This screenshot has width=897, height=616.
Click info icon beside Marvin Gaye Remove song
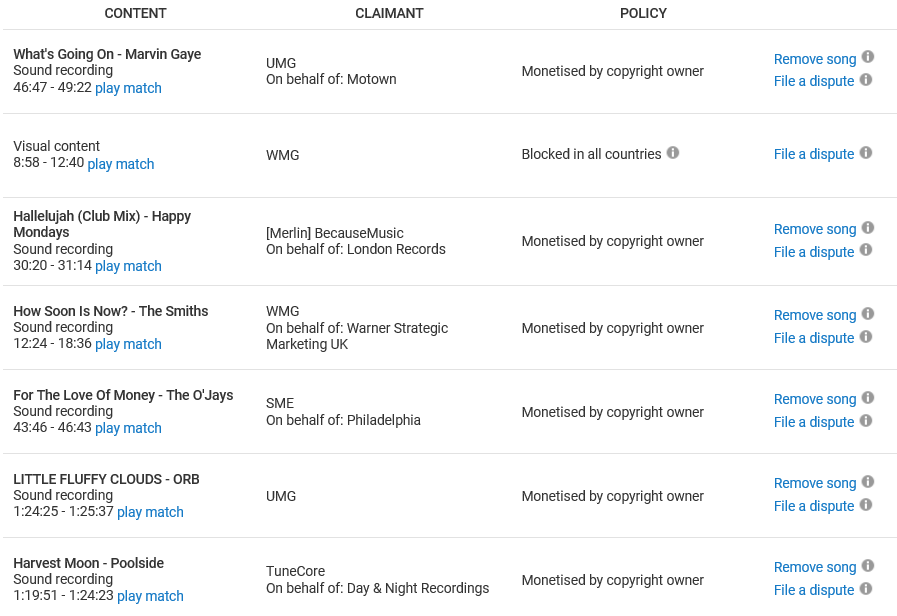tap(868, 58)
